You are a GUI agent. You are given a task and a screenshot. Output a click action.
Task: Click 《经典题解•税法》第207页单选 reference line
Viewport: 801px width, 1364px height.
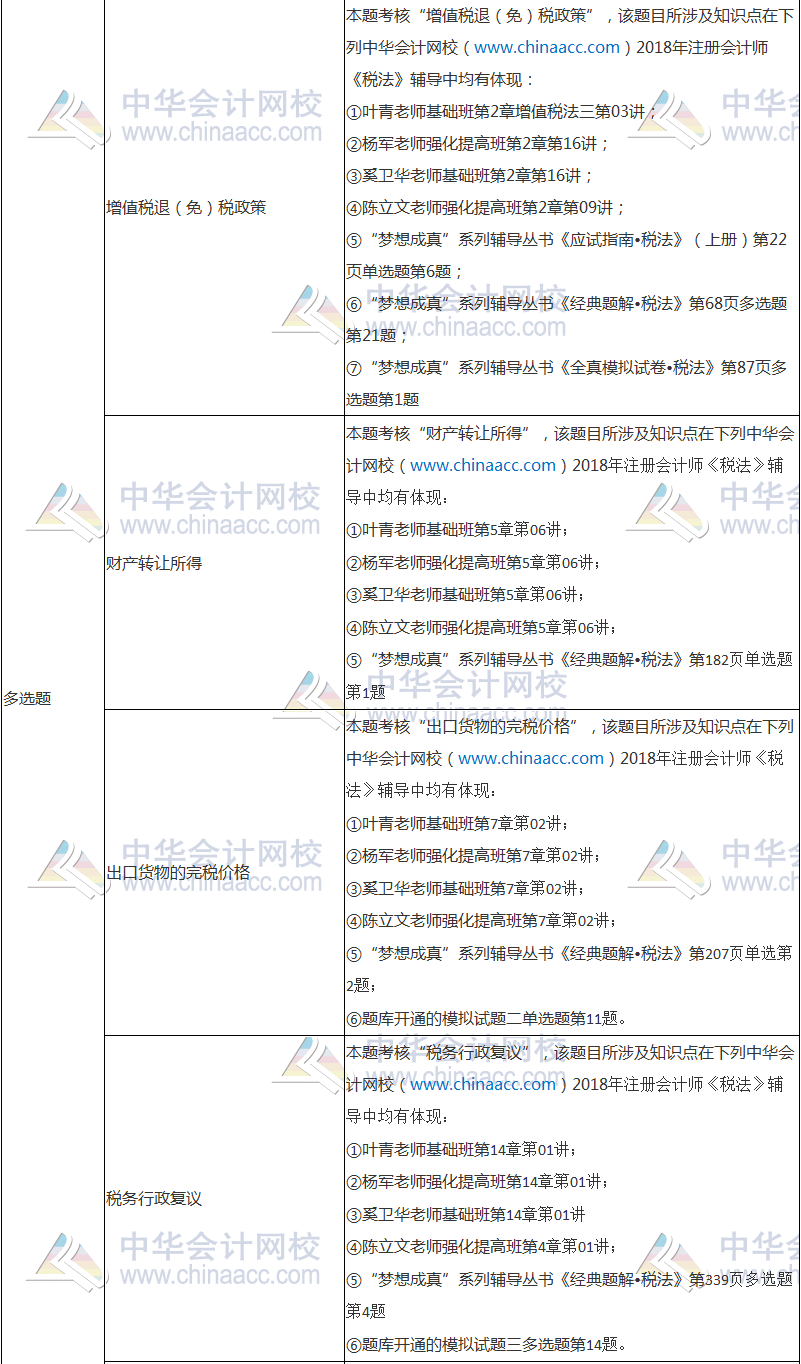[x=569, y=953]
